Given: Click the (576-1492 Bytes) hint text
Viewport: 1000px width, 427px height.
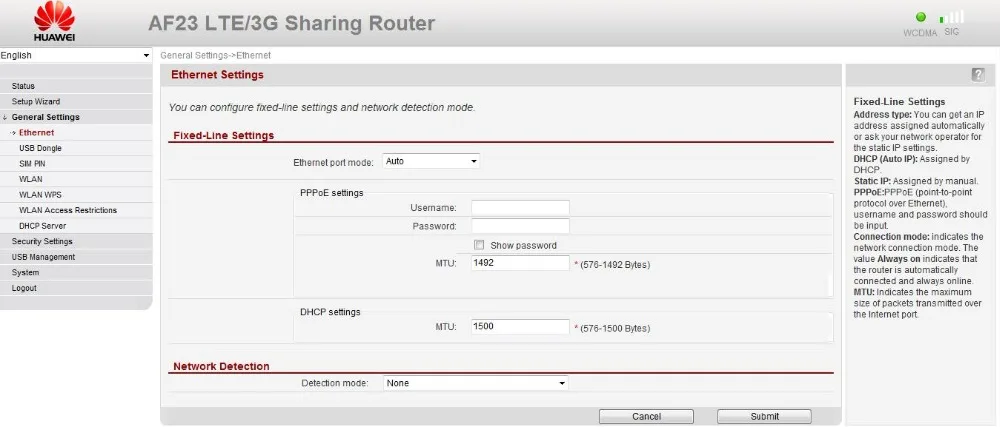Looking at the screenshot, I should coord(615,264).
